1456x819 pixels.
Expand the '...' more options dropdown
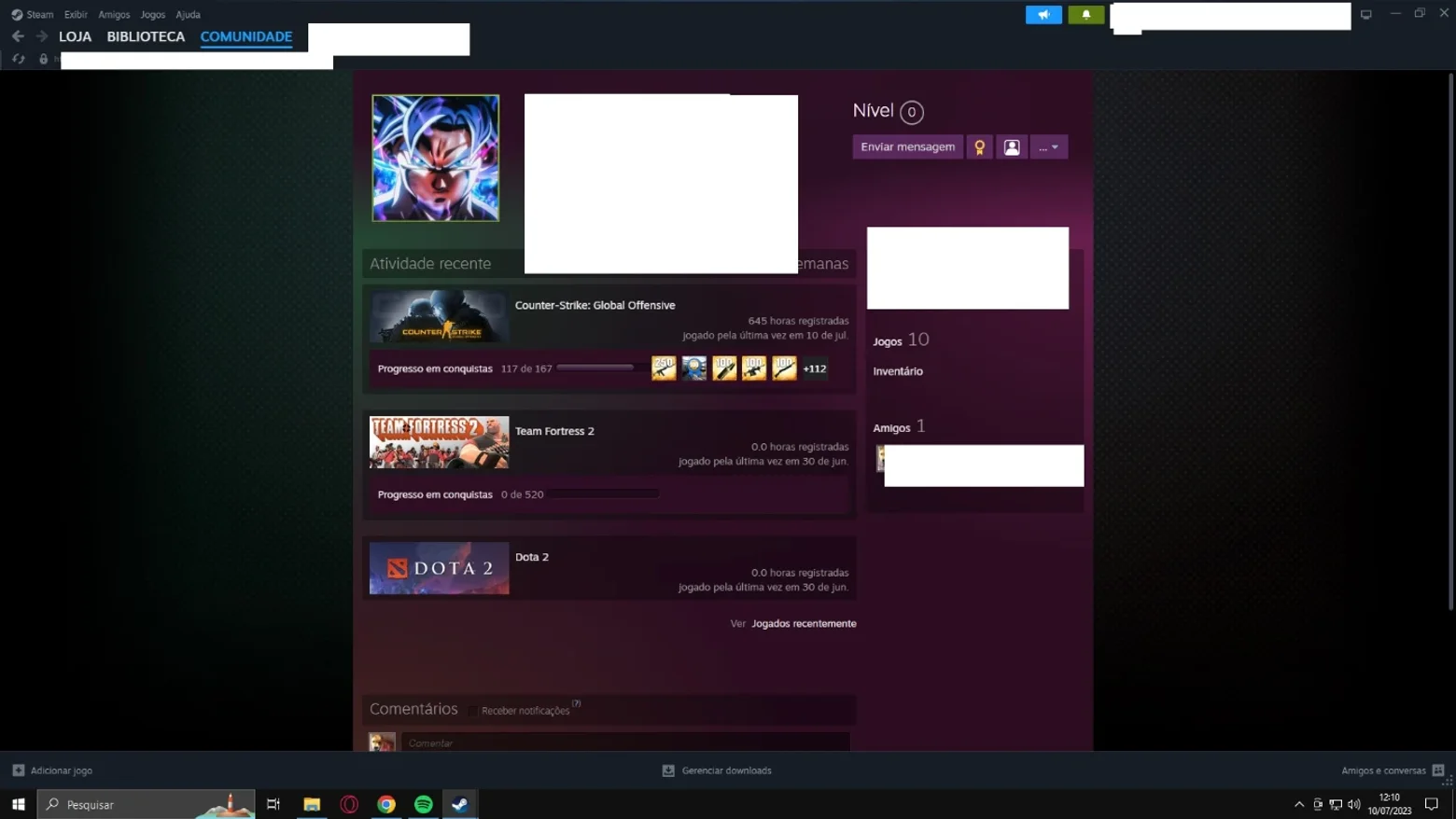[x=1049, y=147]
